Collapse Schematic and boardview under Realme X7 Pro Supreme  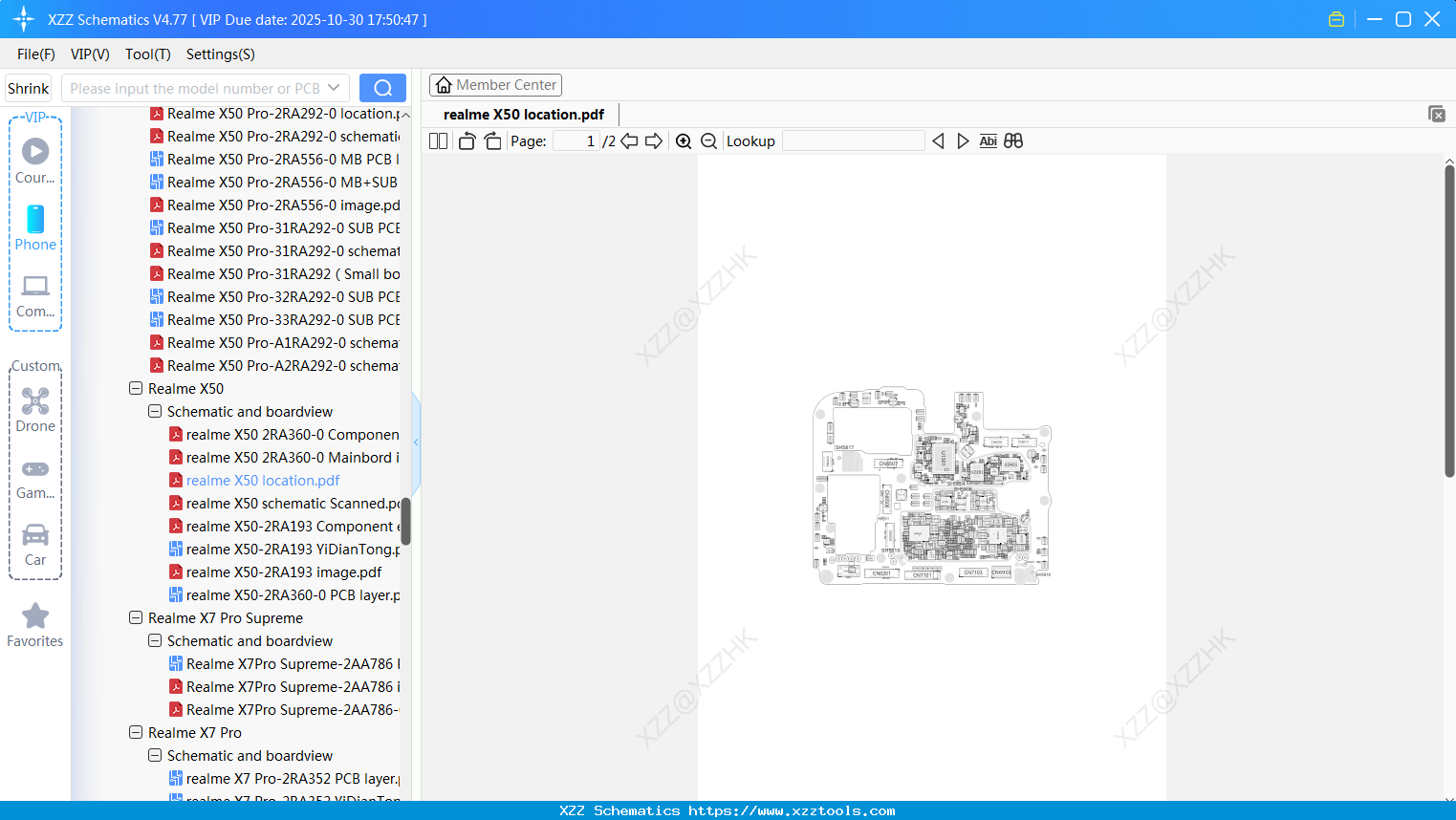click(155, 641)
